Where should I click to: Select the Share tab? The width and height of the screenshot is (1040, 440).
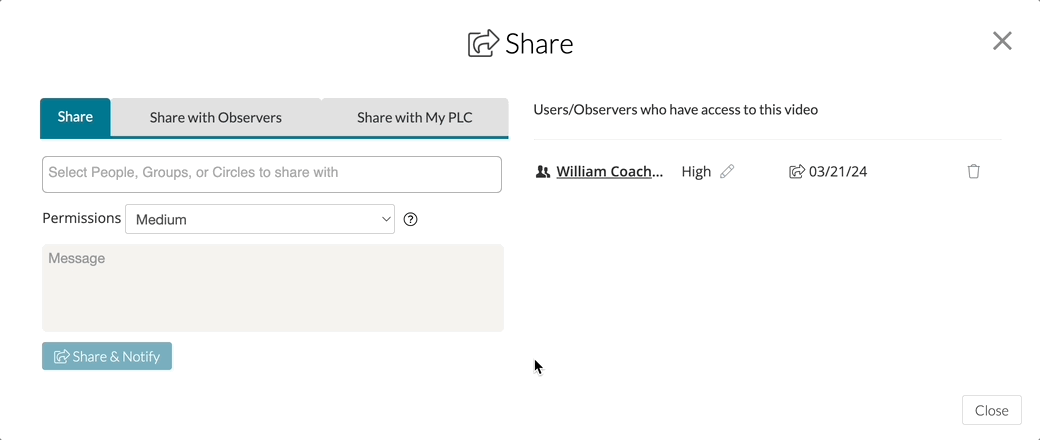tap(75, 117)
